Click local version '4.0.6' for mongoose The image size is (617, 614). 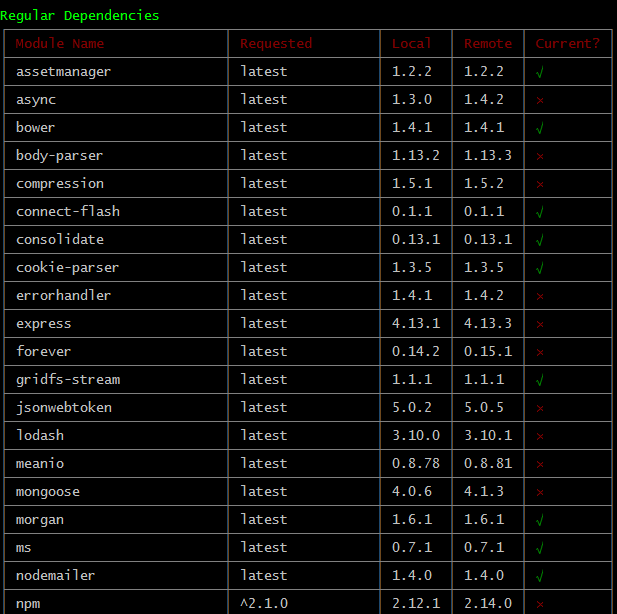tap(412, 492)
